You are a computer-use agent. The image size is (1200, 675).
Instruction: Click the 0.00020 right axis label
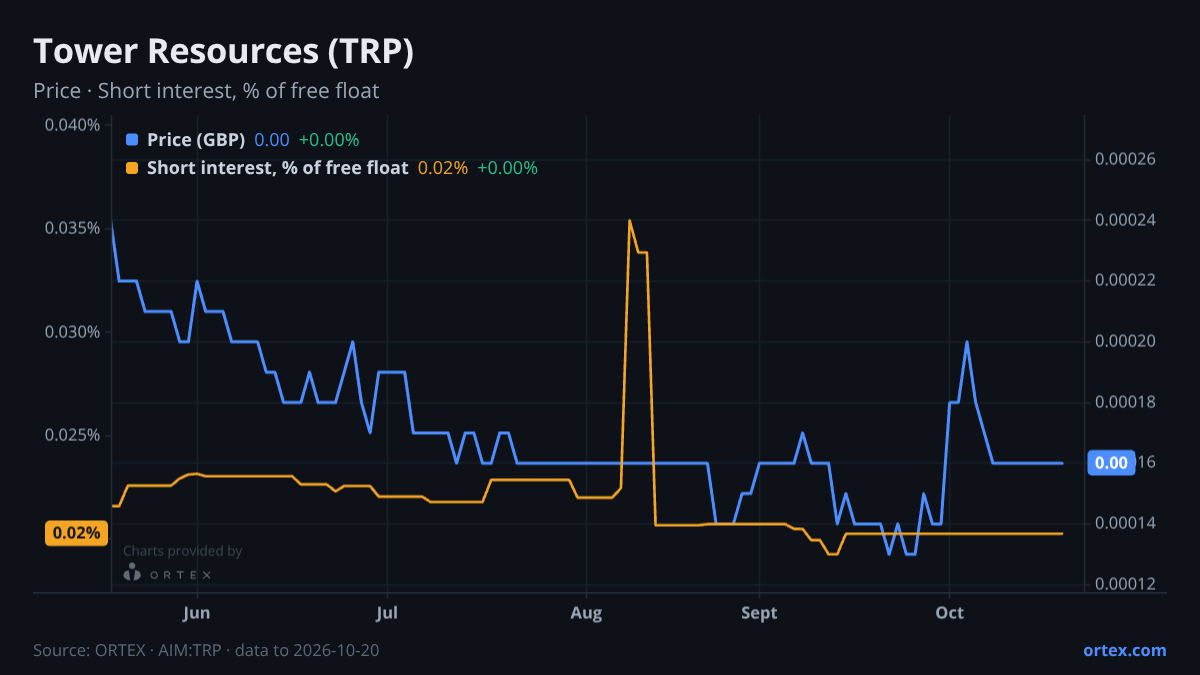(x=1125, y=341)
